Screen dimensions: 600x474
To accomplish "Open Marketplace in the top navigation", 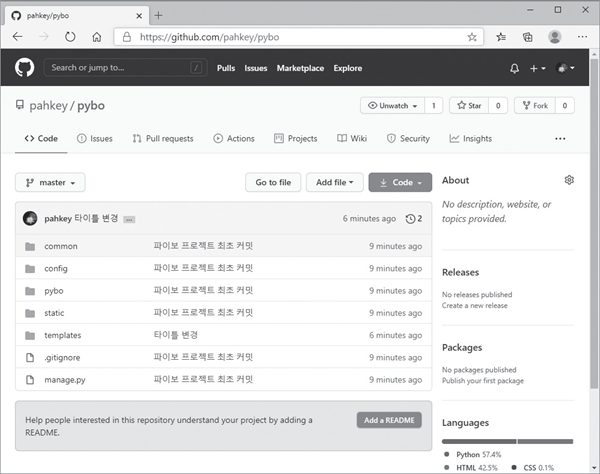I will coord(300,68).
